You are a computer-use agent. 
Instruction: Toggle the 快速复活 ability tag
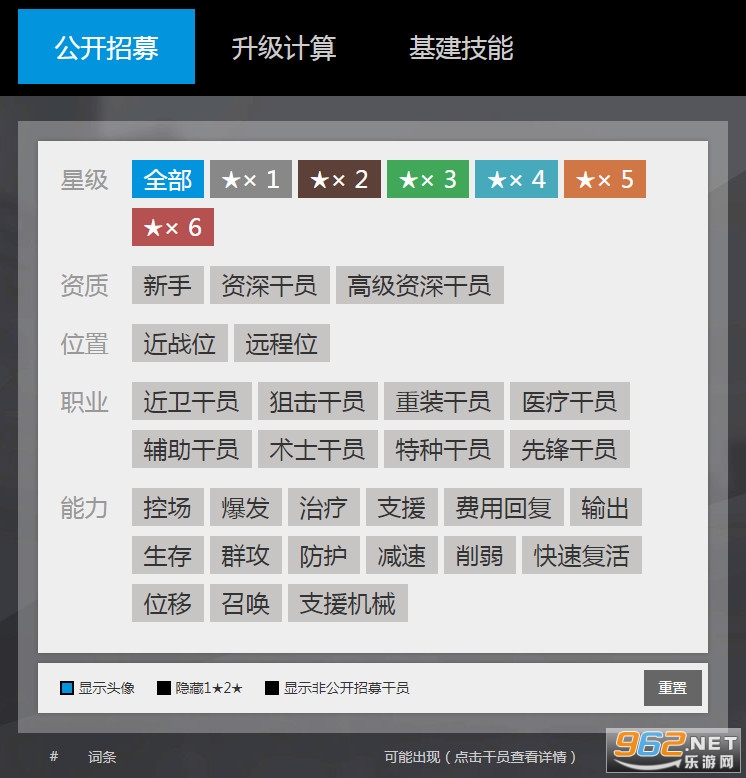[x=581, y=556]
